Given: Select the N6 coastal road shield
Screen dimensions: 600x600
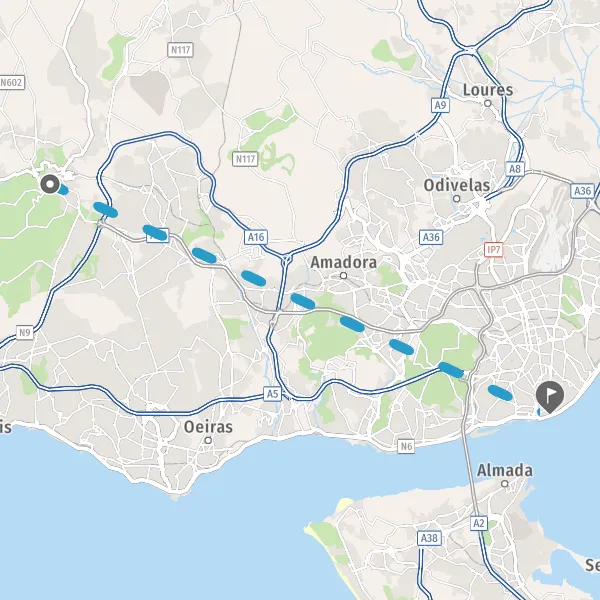Looking at the screenshot, I should click(x=406, y=446).
